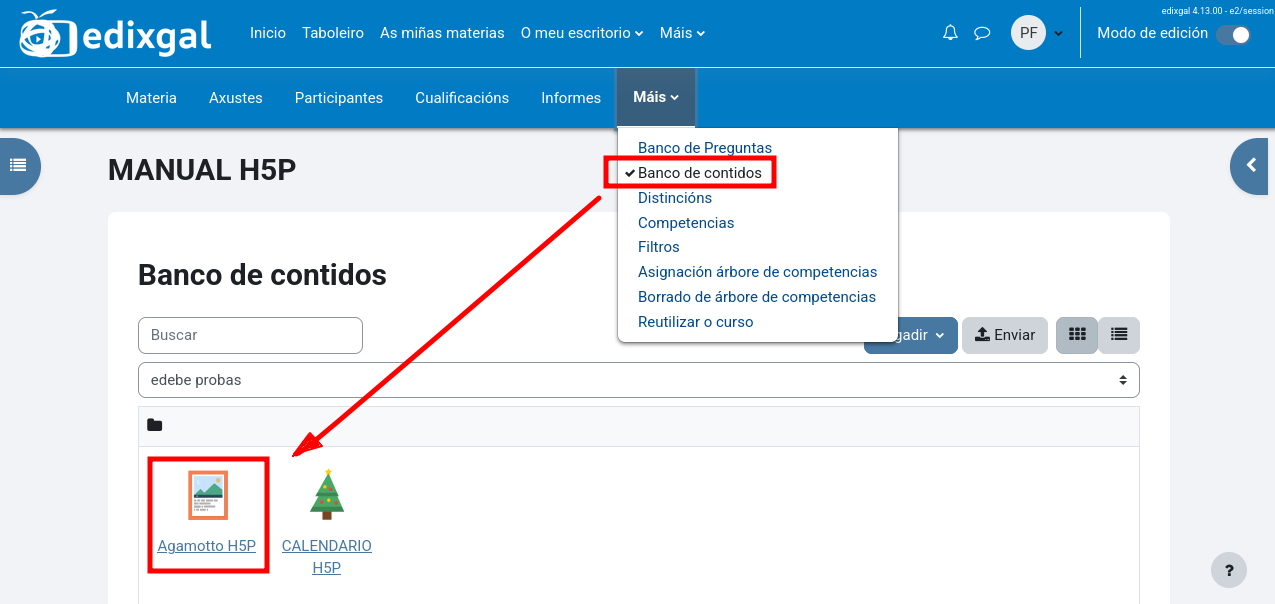Click the root folder icon in breadcrumb
The height and width of the screenshot is (604, 1275).
tap(154, 425)
